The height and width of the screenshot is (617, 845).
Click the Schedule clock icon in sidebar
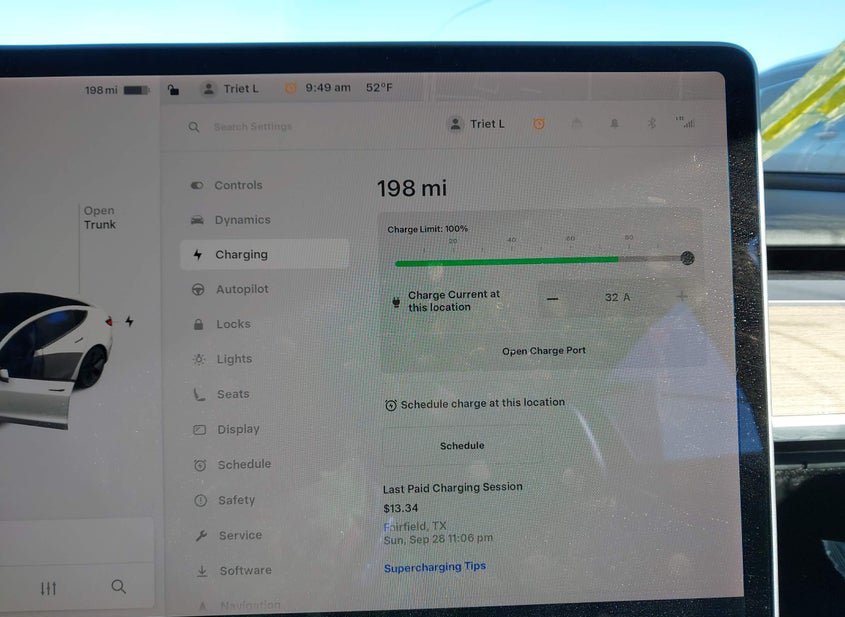200,465
